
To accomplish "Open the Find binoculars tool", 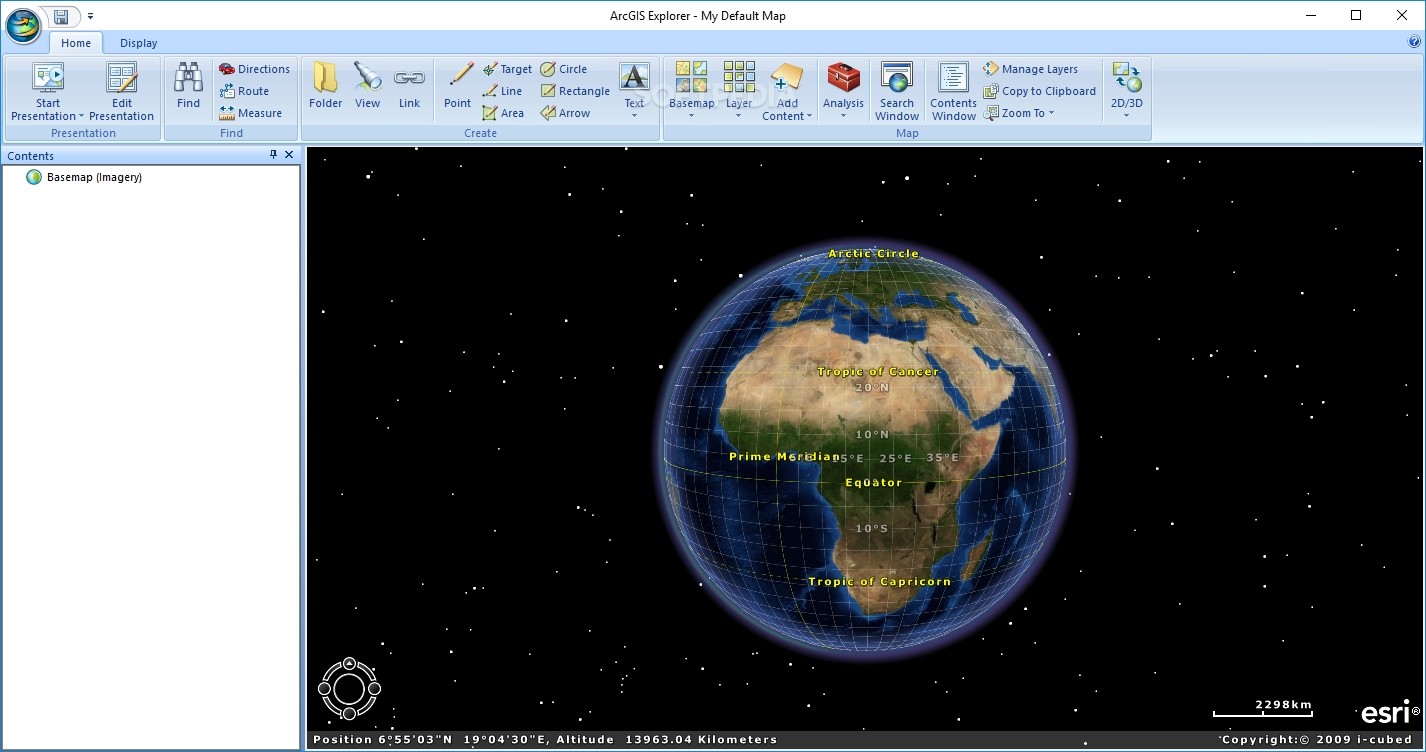I will (188, 86).
